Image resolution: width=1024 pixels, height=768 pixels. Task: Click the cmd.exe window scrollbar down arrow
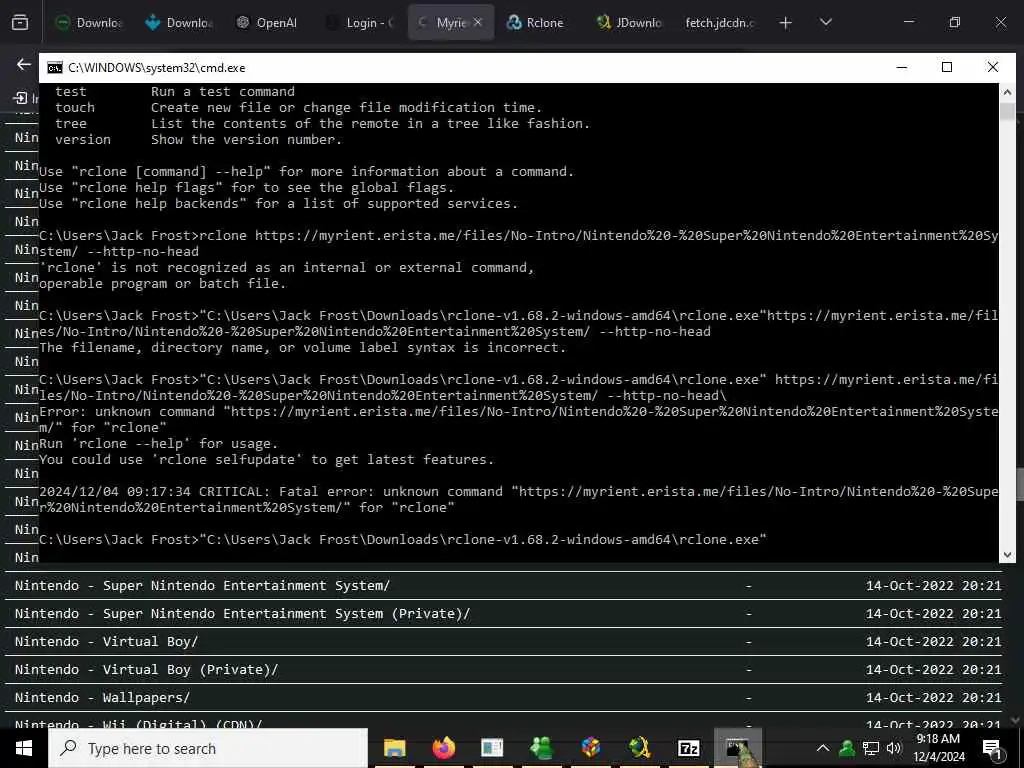click(x=1007, y=554)
